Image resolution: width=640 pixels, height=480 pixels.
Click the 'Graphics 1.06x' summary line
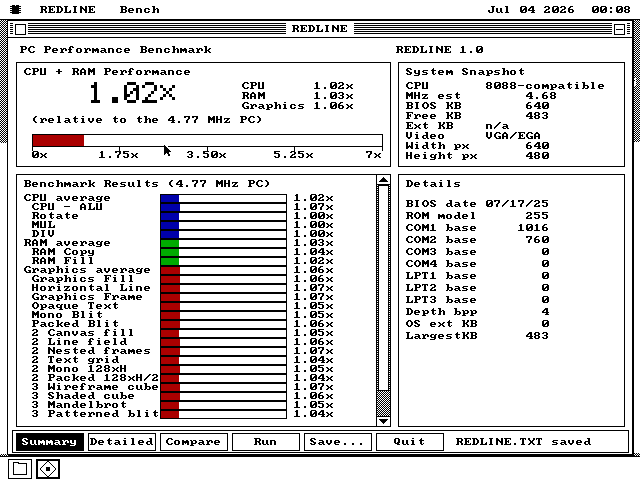(x=298, y=106)
